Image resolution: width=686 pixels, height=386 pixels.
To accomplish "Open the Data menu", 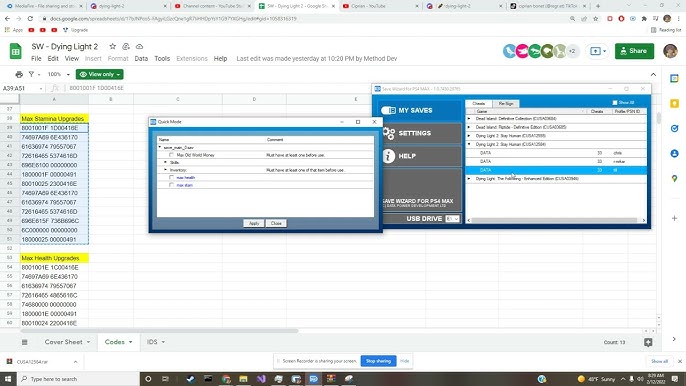I will click(141, 59).
